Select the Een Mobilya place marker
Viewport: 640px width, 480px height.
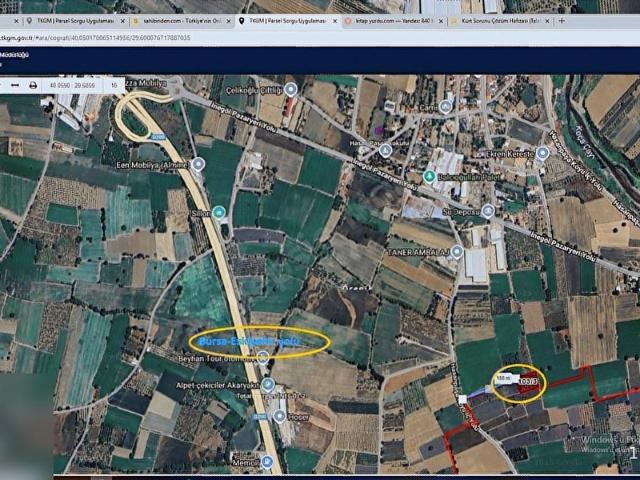pyautogui.click(x=199, y=164)
